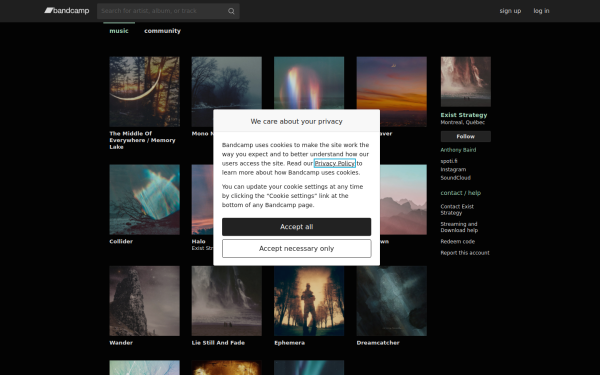Click the contact / help heading
This screenshot has width=600, height=375.
coord(461,193)
